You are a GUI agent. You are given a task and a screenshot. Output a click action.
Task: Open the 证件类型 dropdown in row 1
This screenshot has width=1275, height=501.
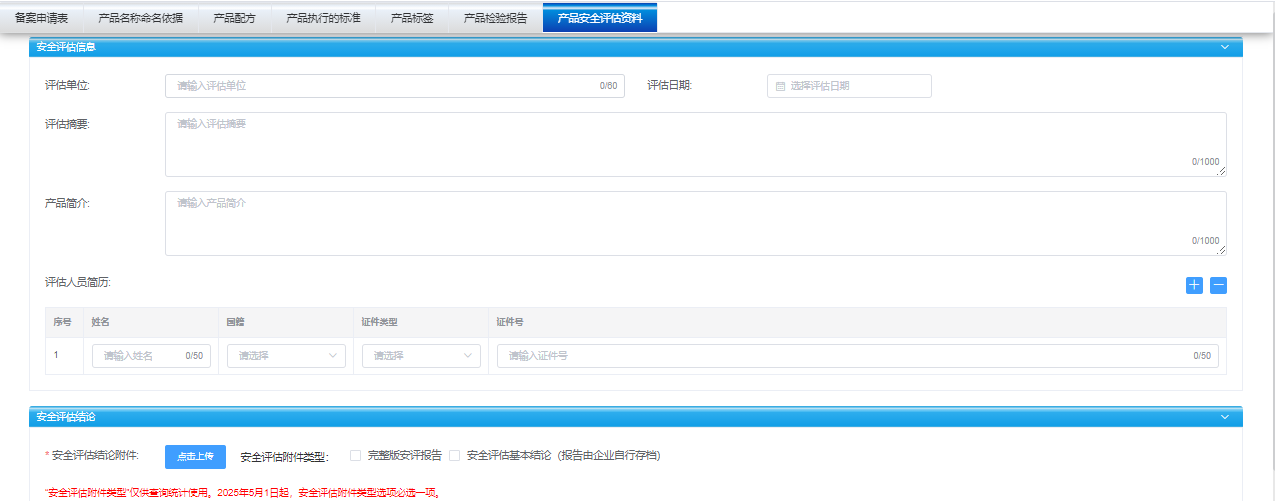coord(421,356)
